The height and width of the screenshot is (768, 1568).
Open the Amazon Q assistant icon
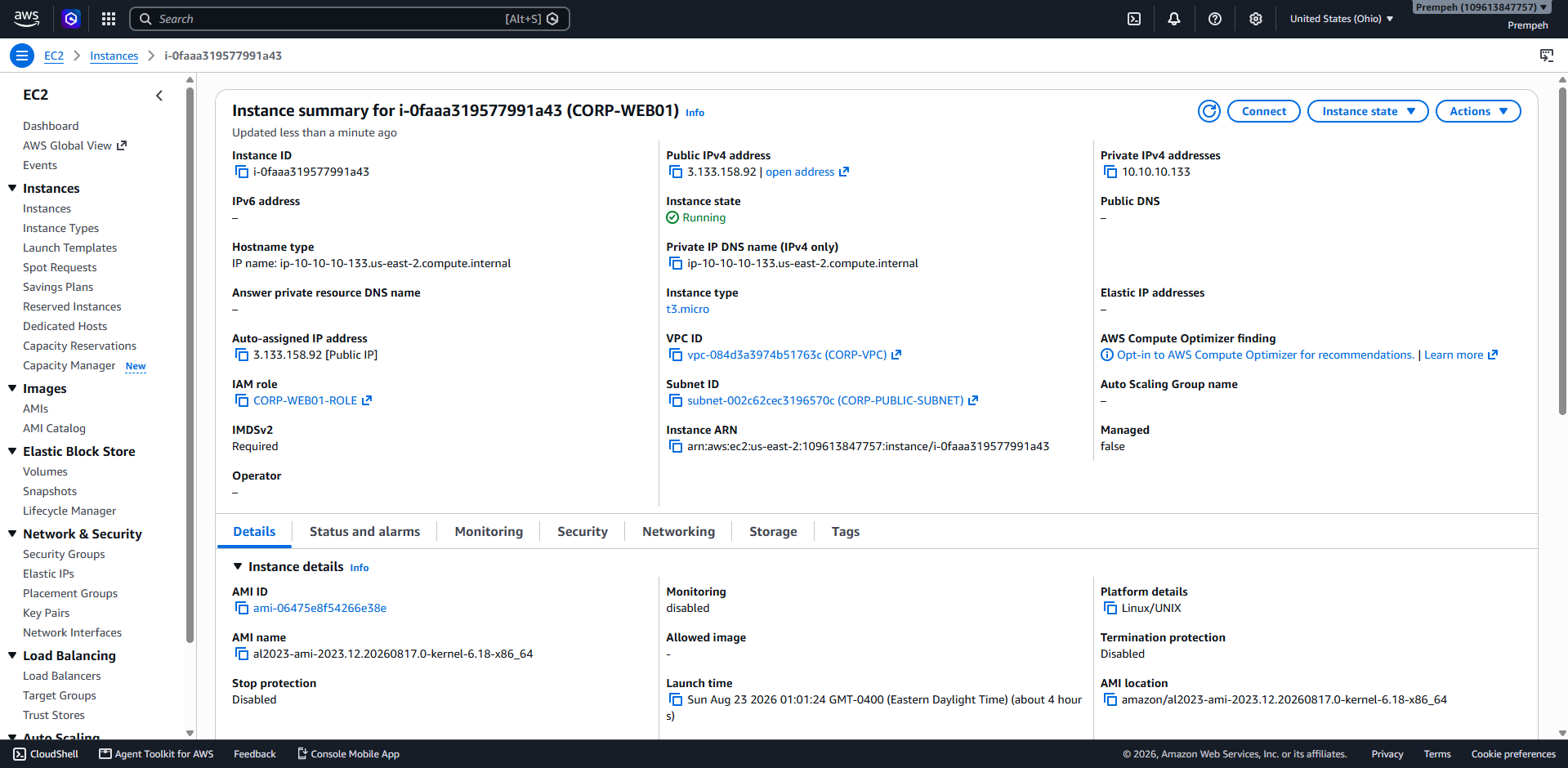click(71, 19)
